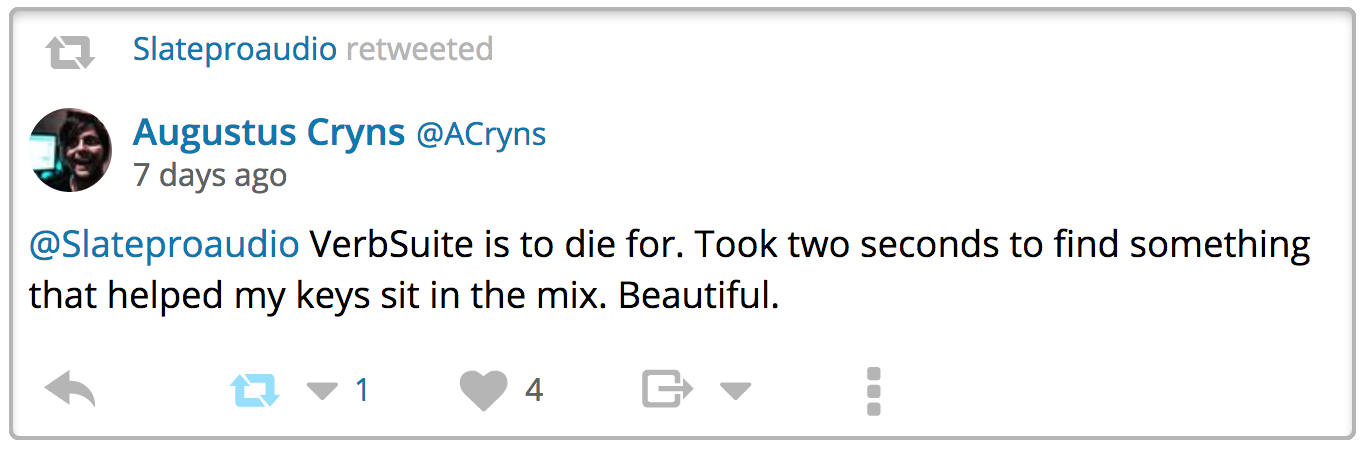Click the gray retweeted indicator icon at top
Image resolution: width=1368 pixels, height=452 pixels.
click(70, 51)
